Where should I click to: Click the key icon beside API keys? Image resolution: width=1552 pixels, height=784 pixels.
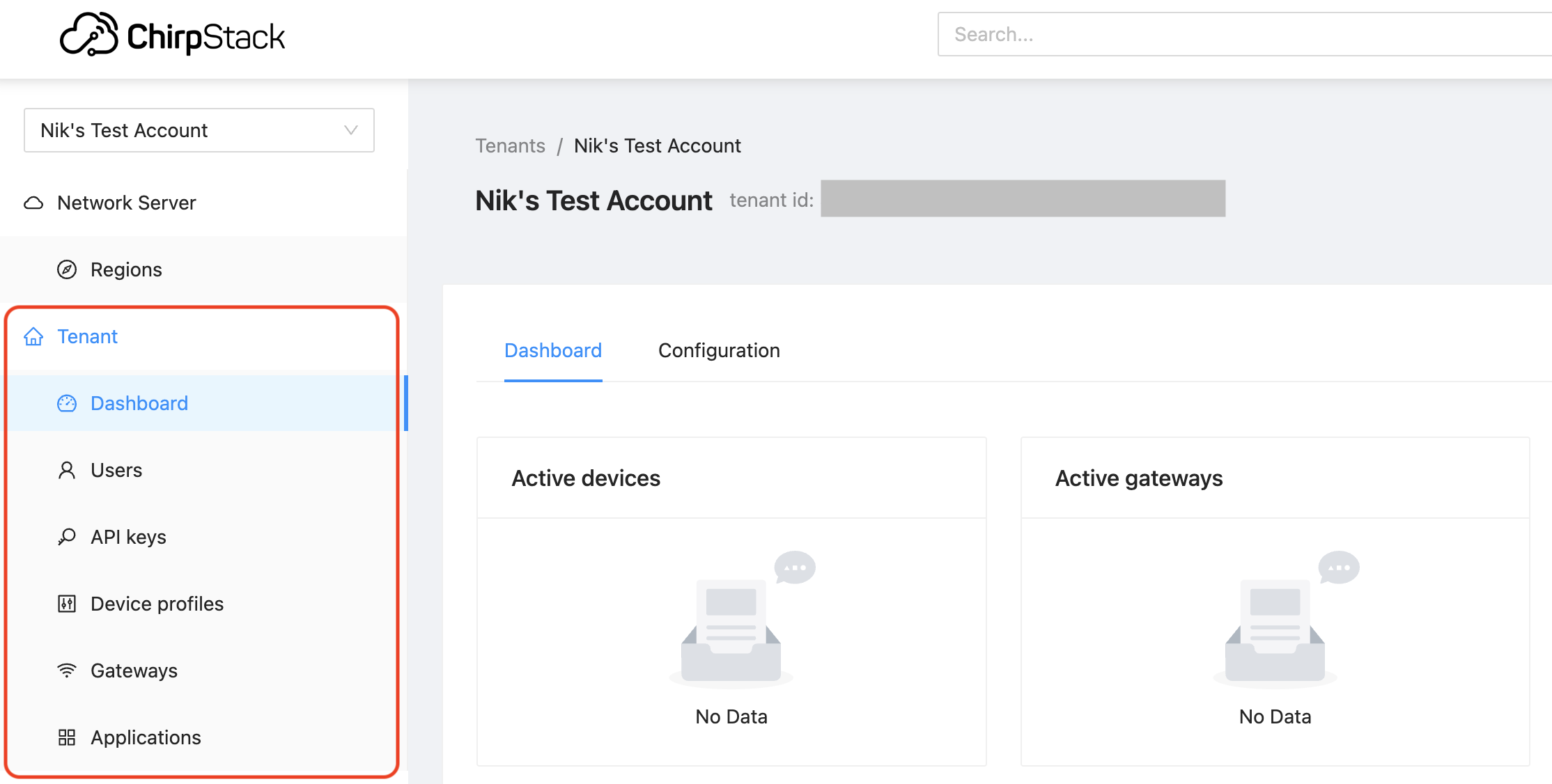click(x=67, y=537)
